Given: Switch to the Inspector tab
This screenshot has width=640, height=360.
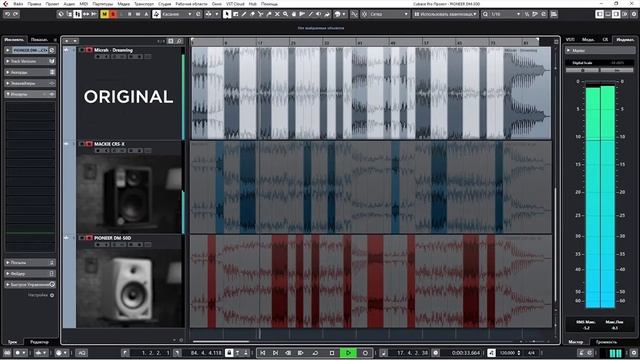Looking at the screenshot, I should 15,40.
